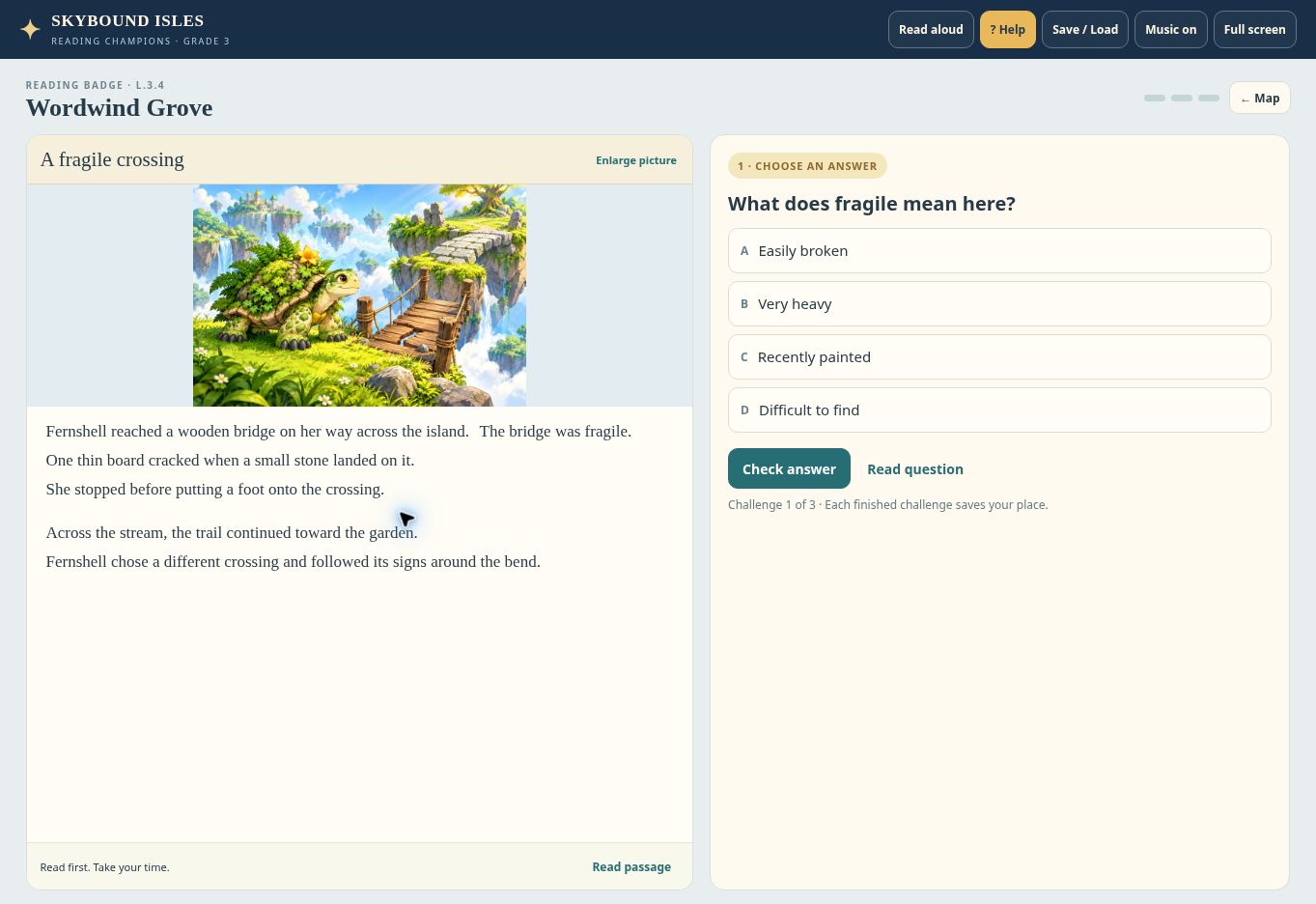The width and height of the screenshot is (1316, 904).
Task: Open the Save / Load menu
Action: tap(1085, 29)
